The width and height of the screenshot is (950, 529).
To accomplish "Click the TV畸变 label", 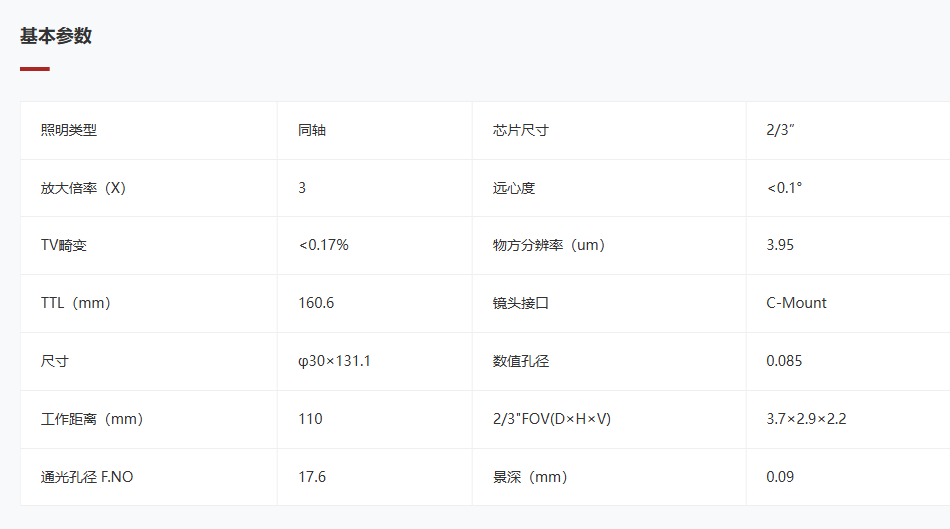I will pos(64,245).
